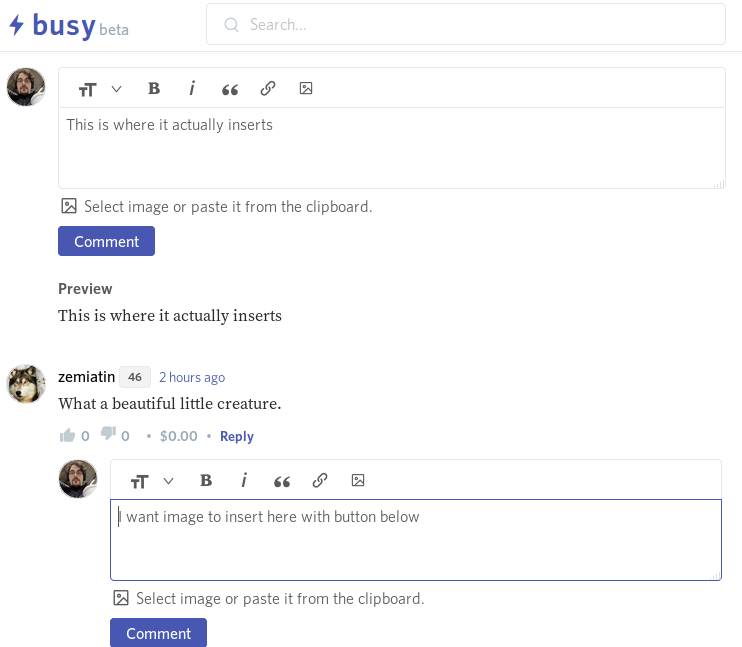Expand heading dropdown chevron in top editor
The image size is (742, 647).
click(x=116, y=89)
